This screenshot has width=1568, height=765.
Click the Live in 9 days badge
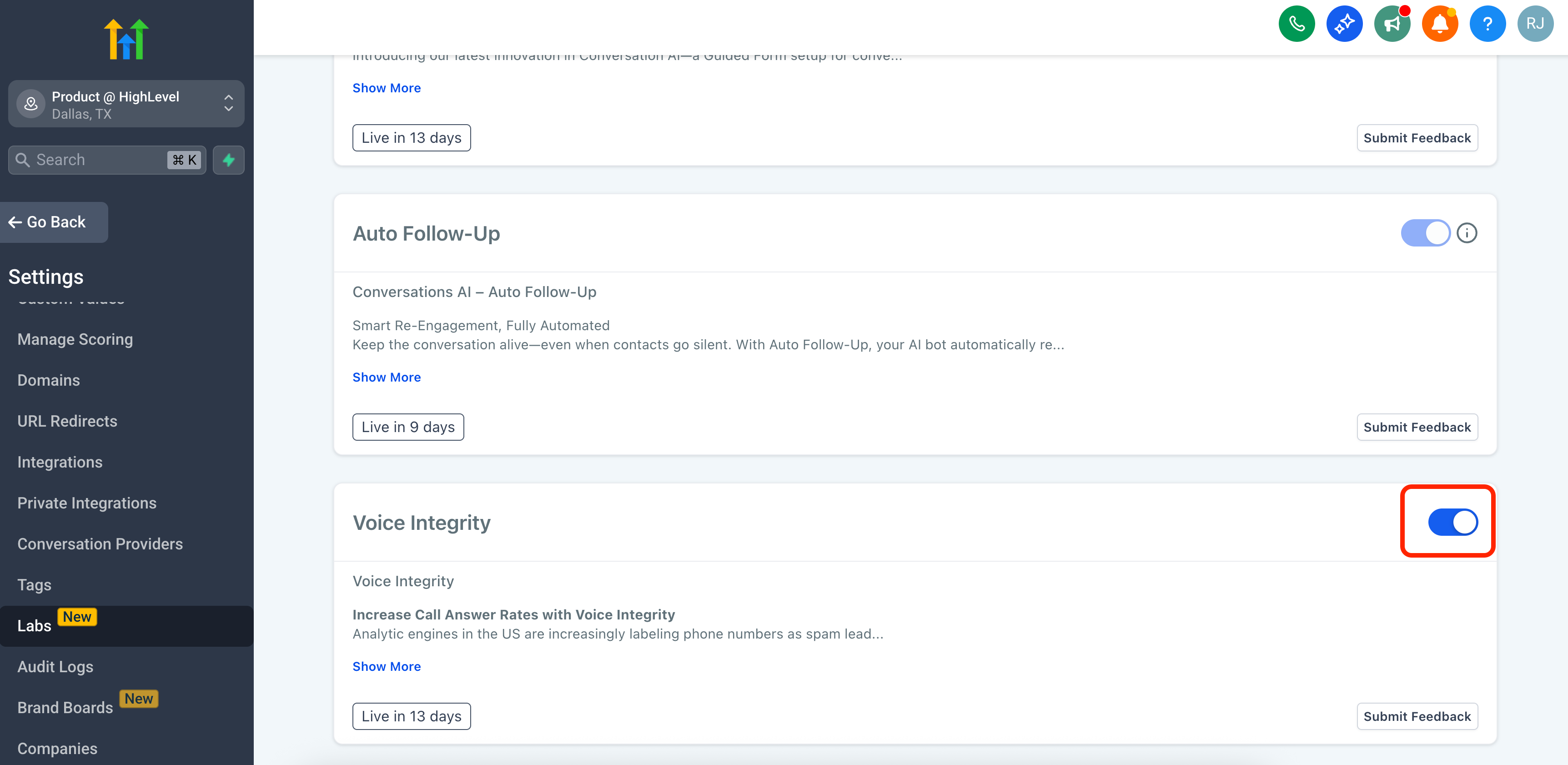408,427
